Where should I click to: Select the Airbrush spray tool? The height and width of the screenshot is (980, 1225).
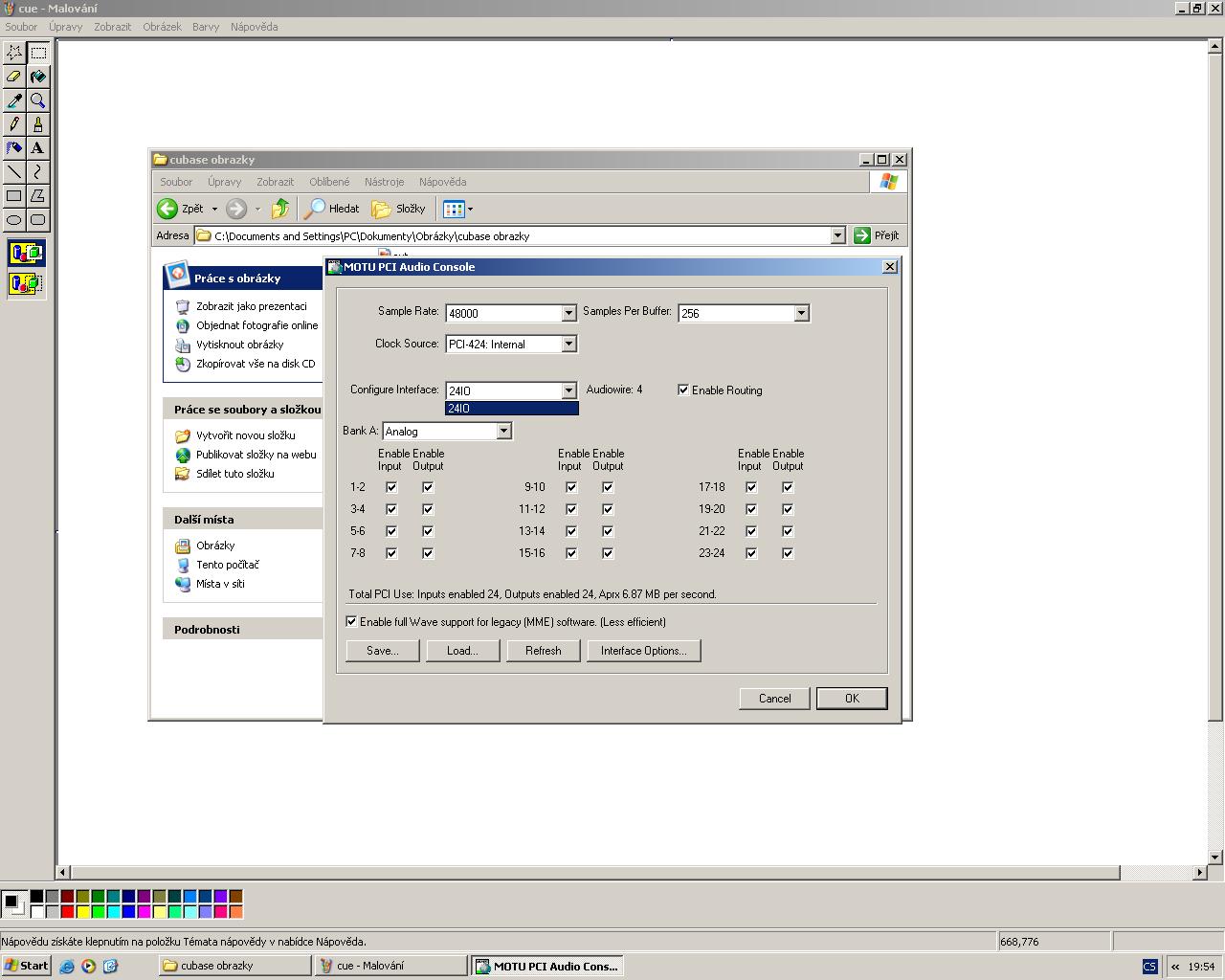(14, 148)
